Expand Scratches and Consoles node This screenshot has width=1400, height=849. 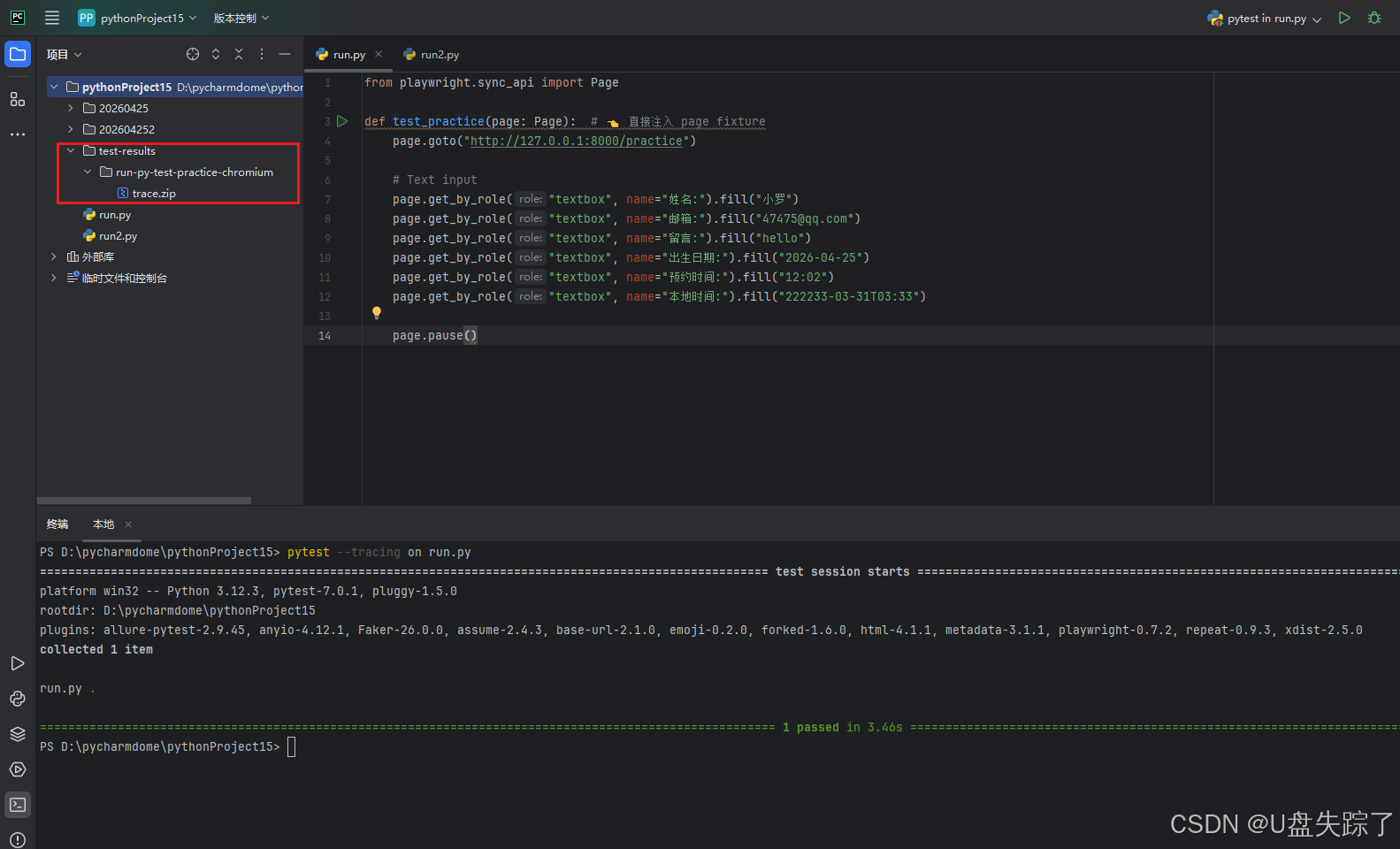click(54, 278)
